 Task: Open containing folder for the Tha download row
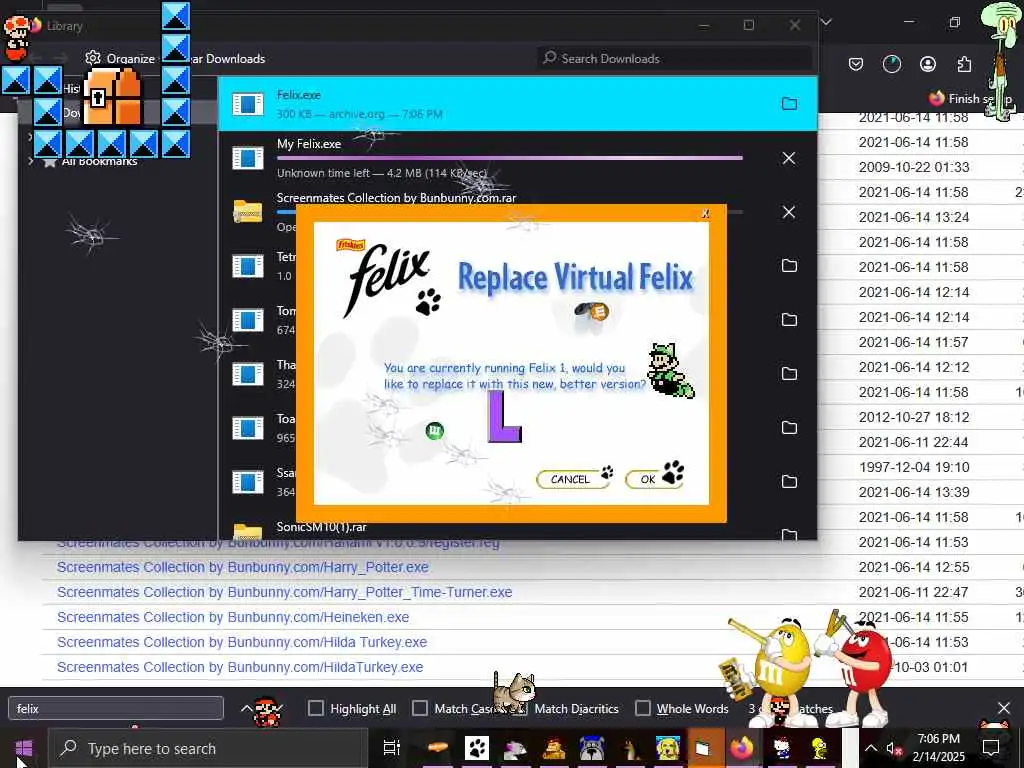tap(790, 373)
